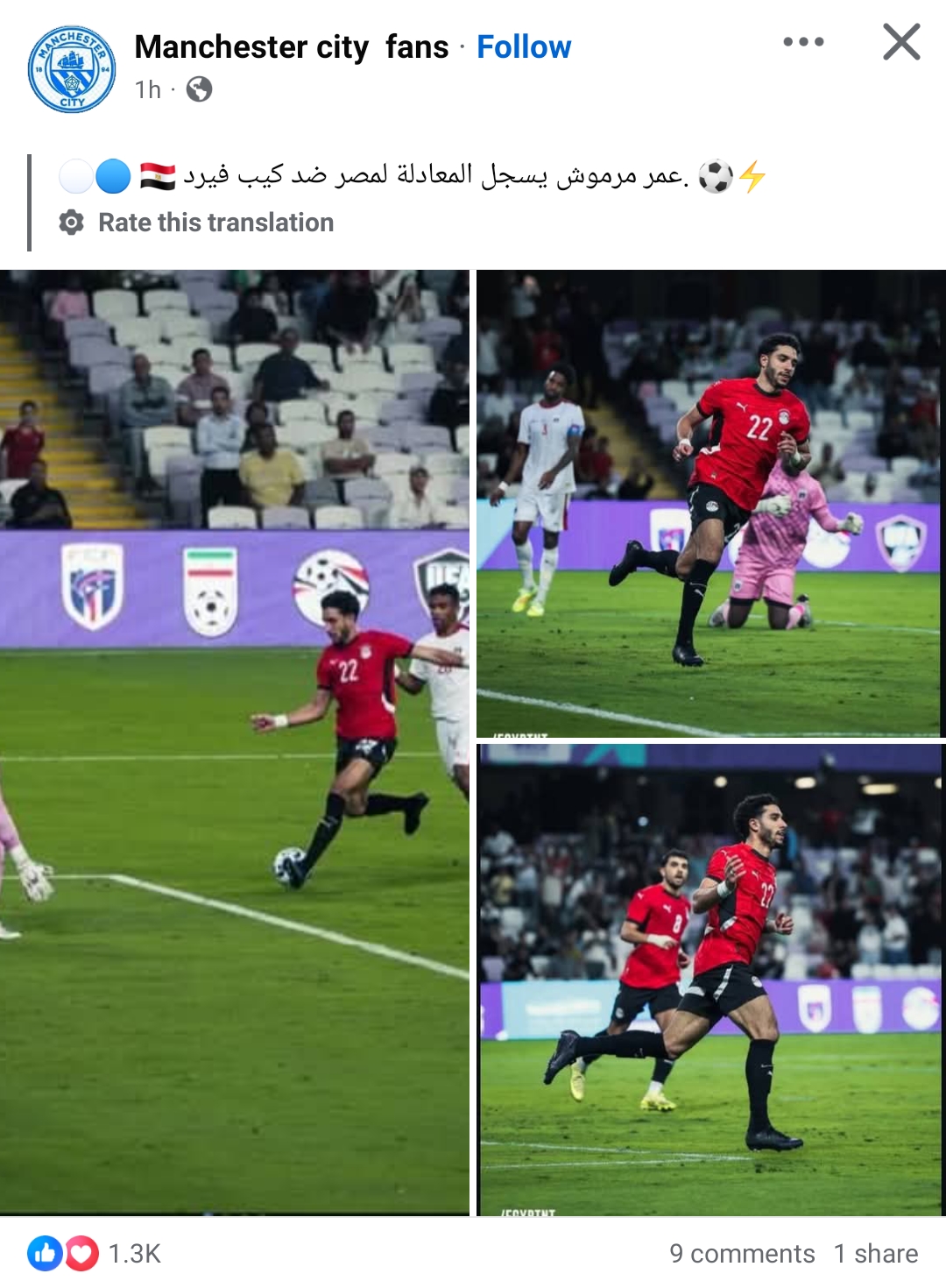Click the Egypt flag emoji in caption
Screen dimensions: 946x1288
point(158,176)
